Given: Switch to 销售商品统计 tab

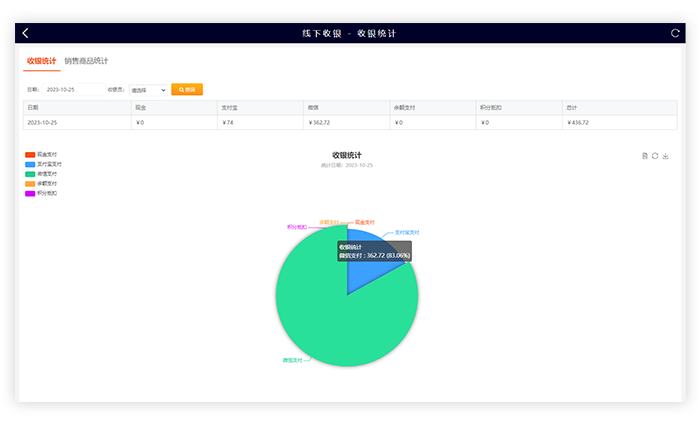Looking at the screenshot, I should 86,61.
